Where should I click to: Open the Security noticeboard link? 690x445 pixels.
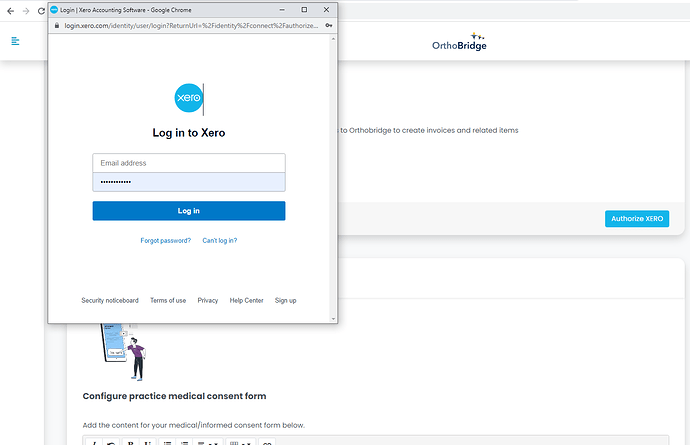[x=110, y=300]
